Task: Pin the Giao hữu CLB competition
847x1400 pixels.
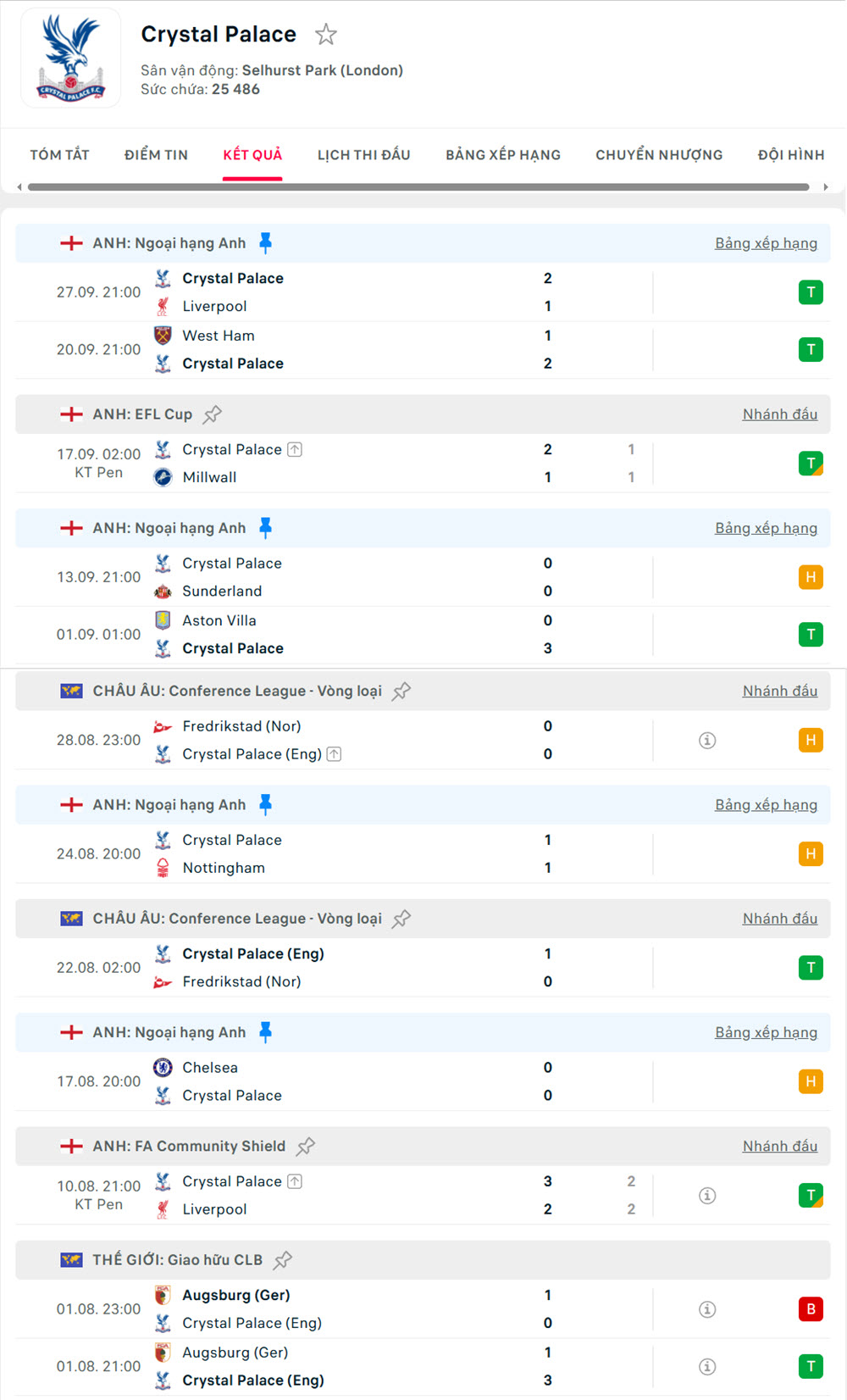Action: coord(283,1260)
